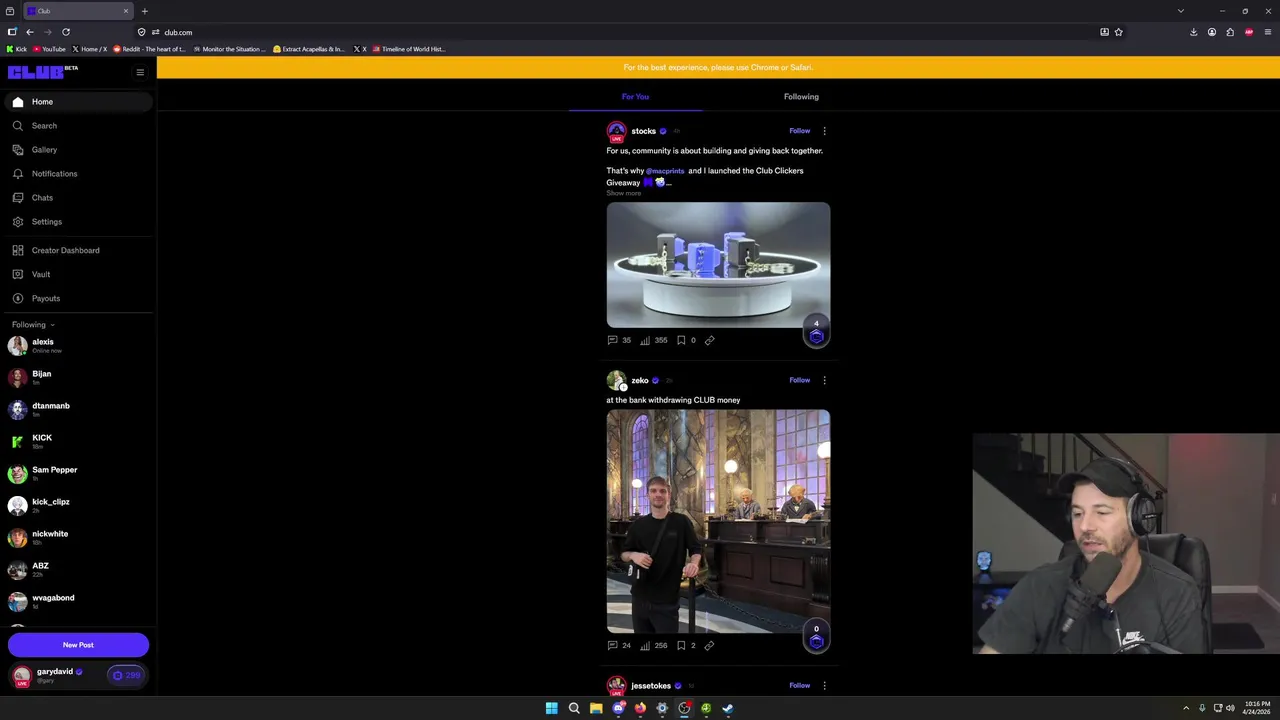
Task: Collapse the Following list in the sidebar
Action: pyautogui.click(x=33, y=325)
